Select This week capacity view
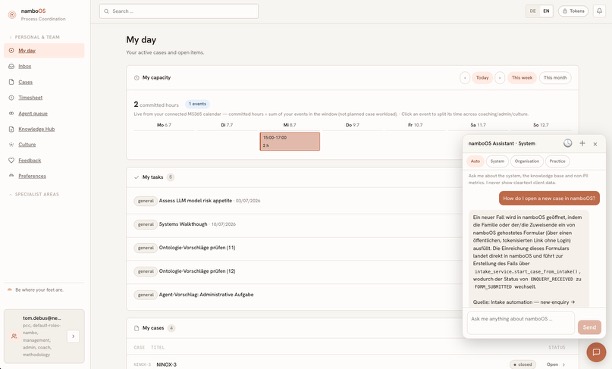This screenshot has height=369, width=612. (522, 78)
